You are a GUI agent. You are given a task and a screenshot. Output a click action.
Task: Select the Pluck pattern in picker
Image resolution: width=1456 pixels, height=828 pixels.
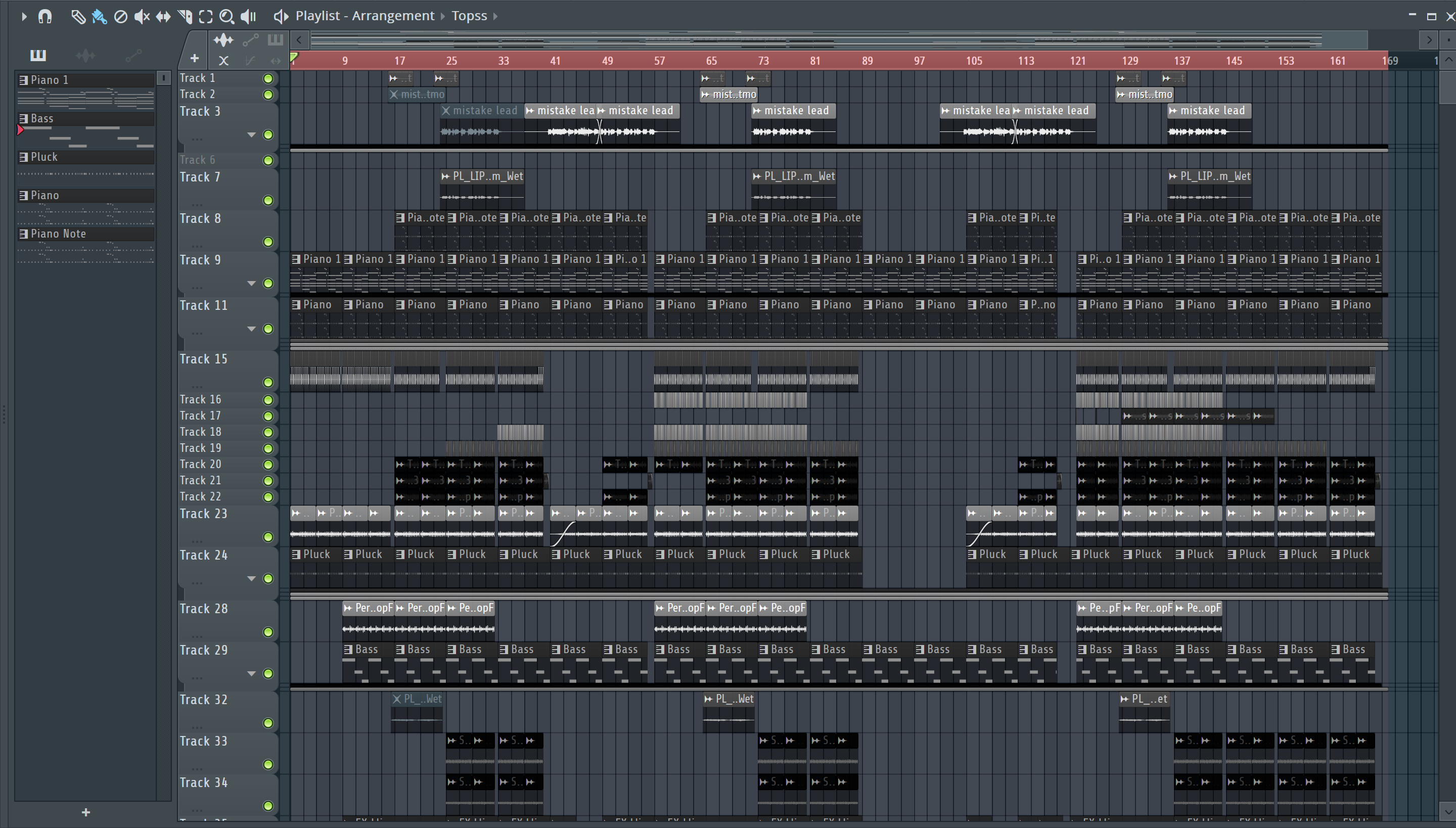click(85, 157)
